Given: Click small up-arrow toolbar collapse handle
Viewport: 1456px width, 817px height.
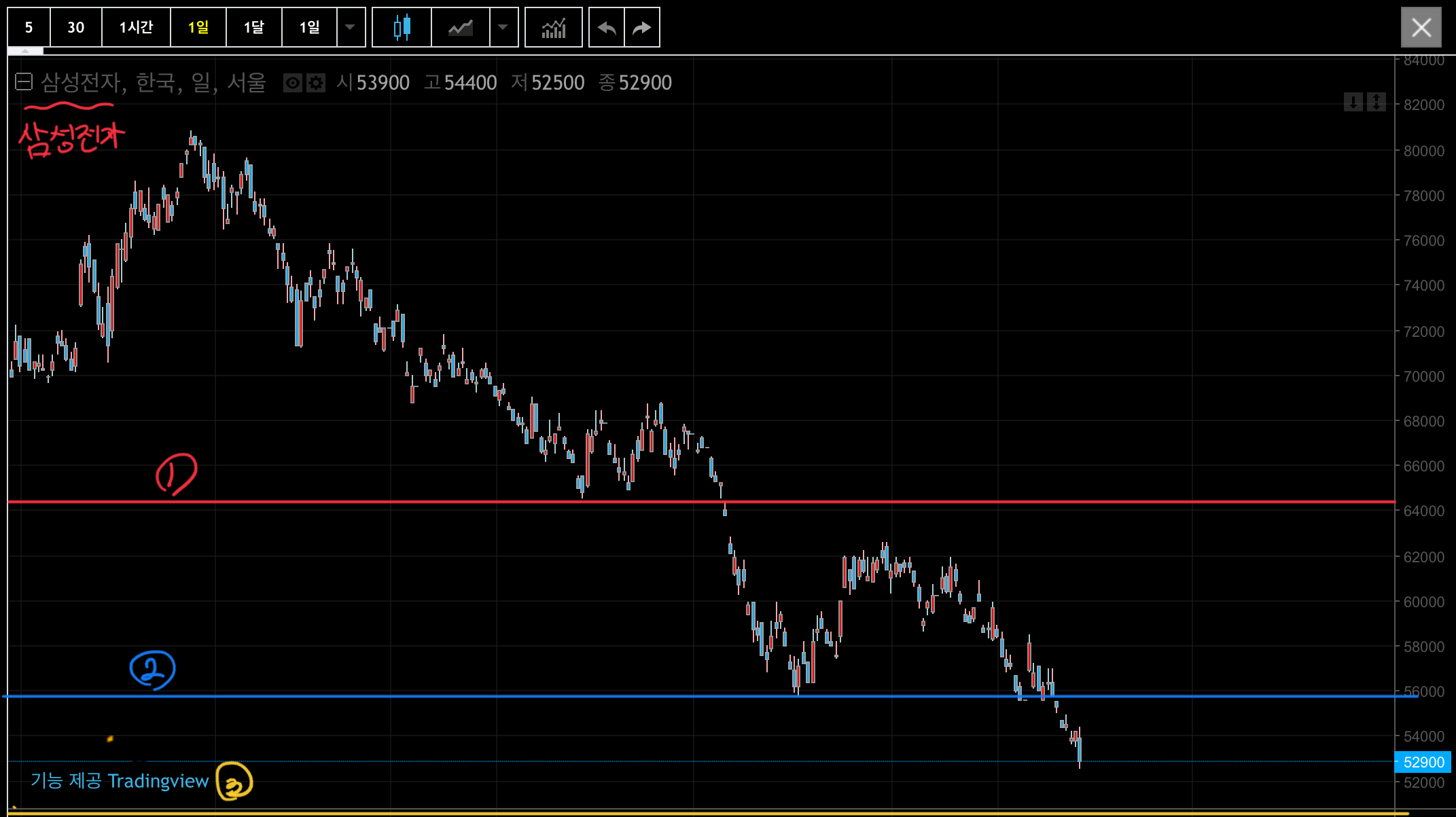Looking at the screenshot, I should coord(25,51).
